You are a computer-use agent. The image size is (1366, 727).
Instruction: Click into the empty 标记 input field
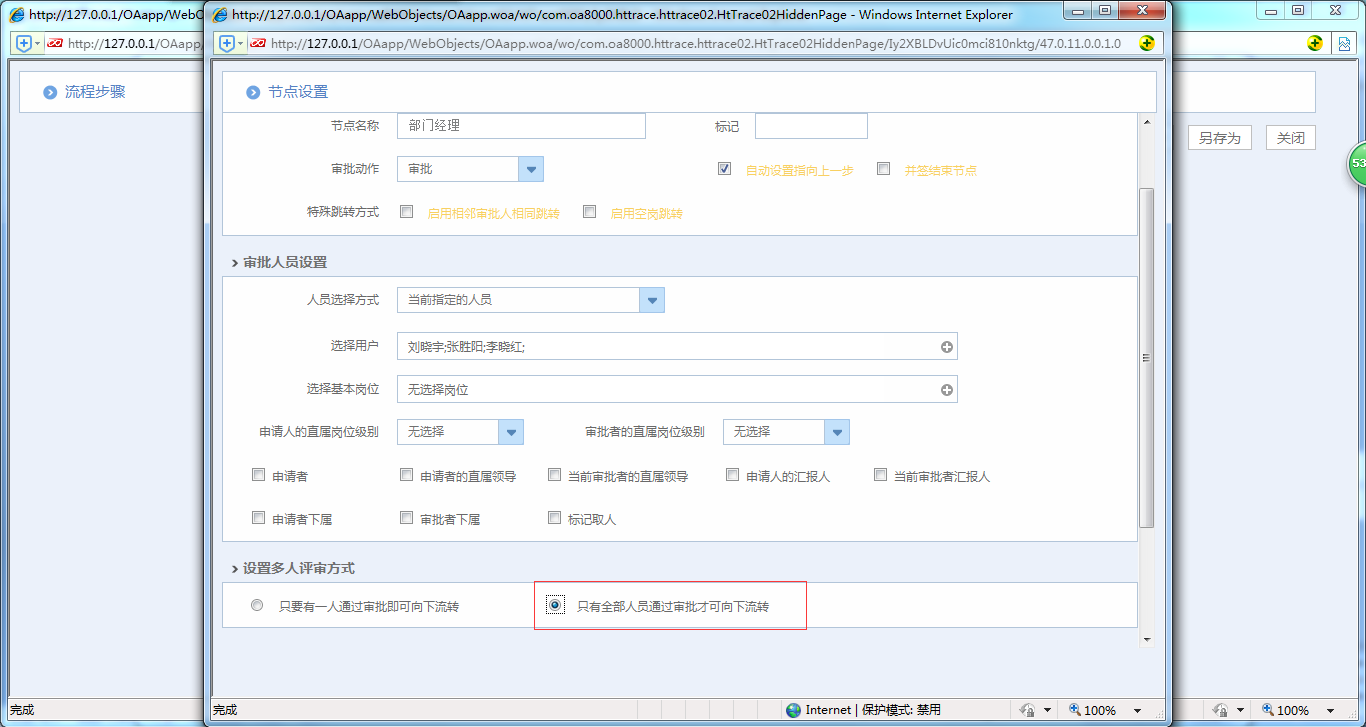[x=811, y=126]
